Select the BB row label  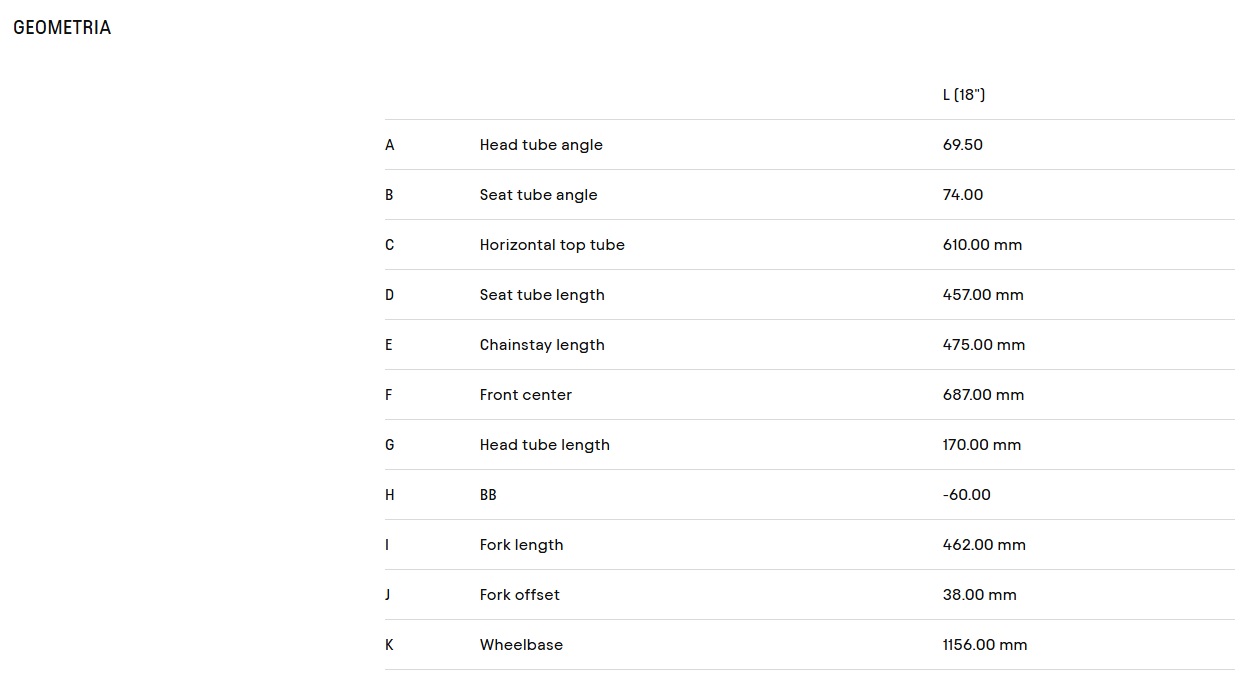[x=488, y=495]
